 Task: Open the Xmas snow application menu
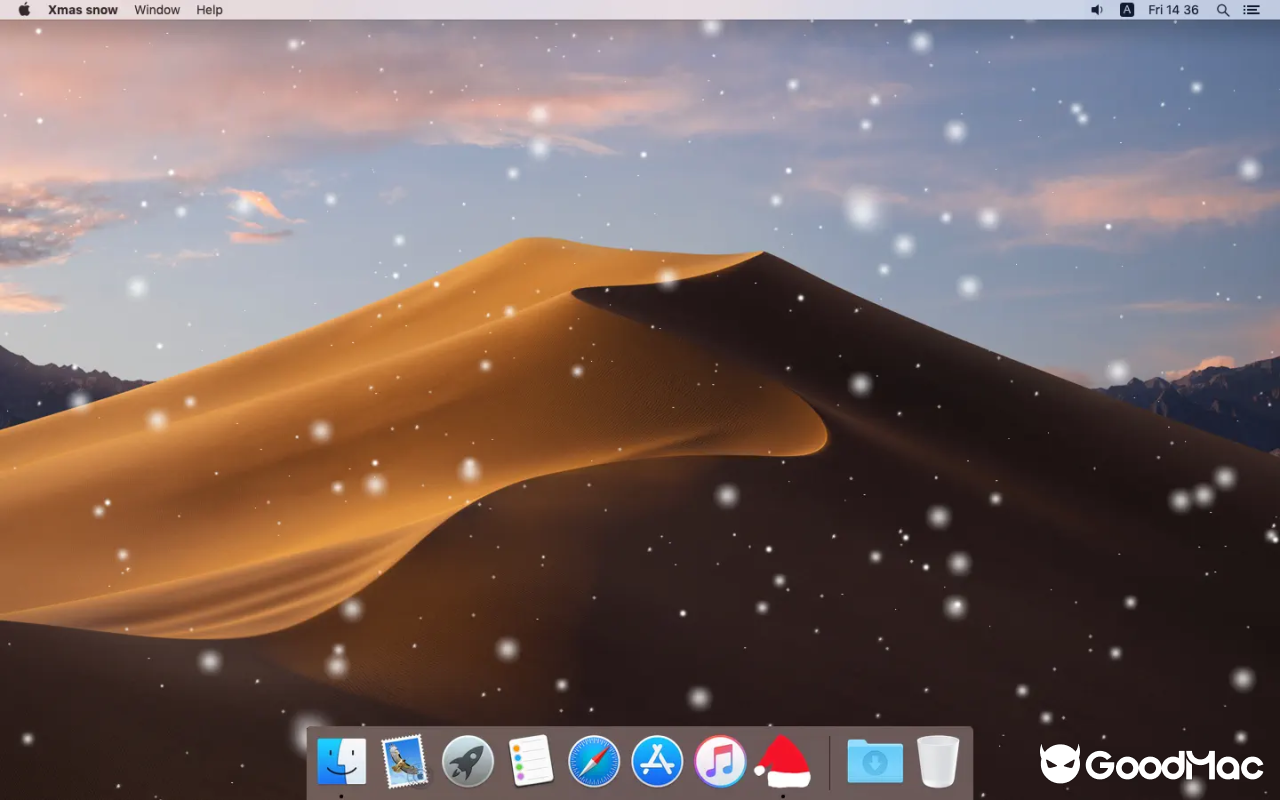tap(82, 10)
